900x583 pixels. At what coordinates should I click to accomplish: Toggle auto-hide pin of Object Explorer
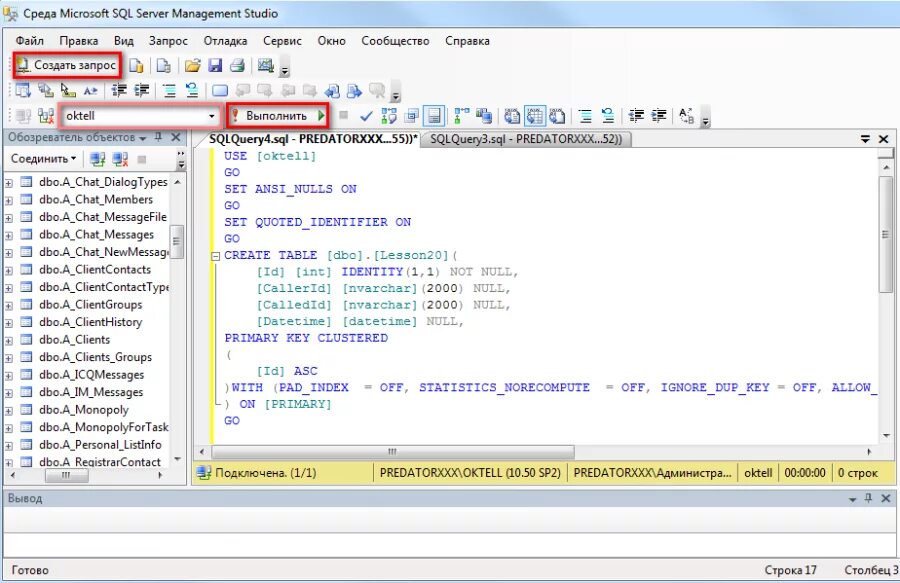click(159, 137)
